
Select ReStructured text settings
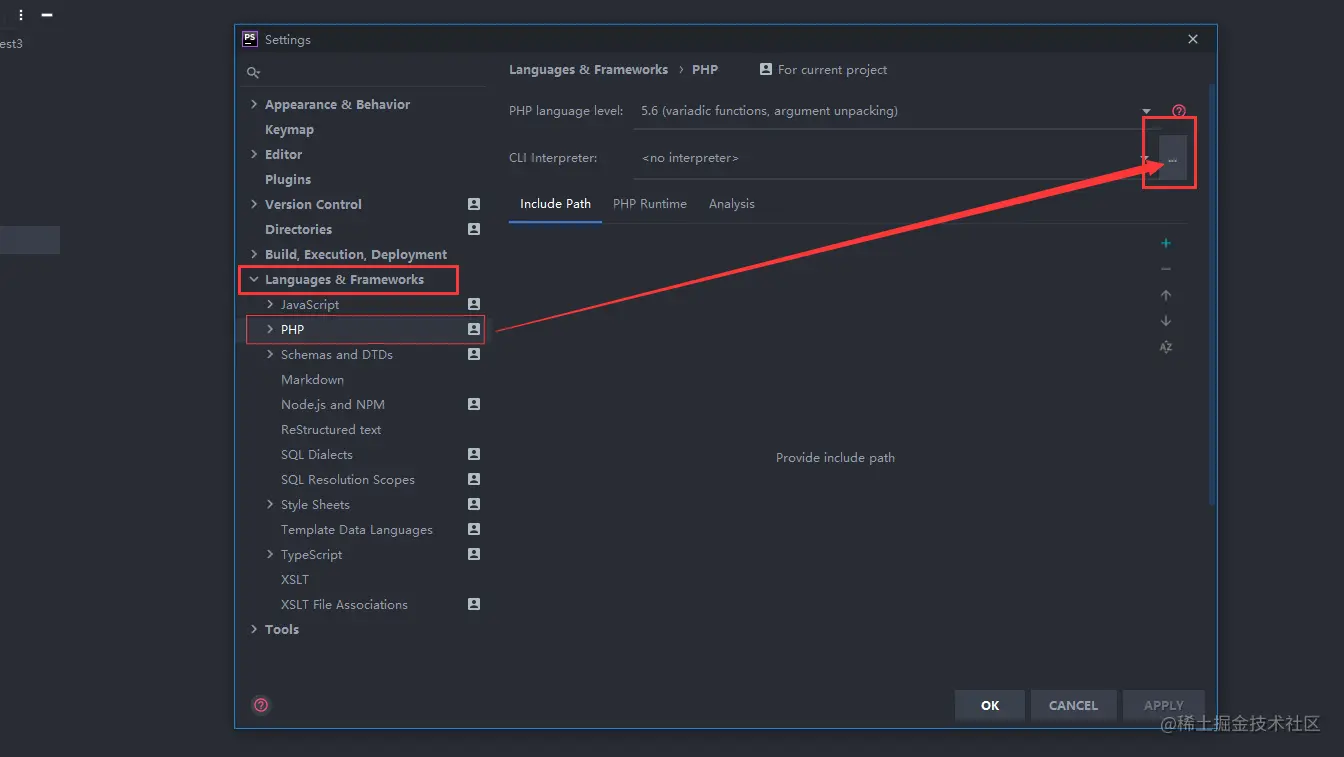[331, 429]
